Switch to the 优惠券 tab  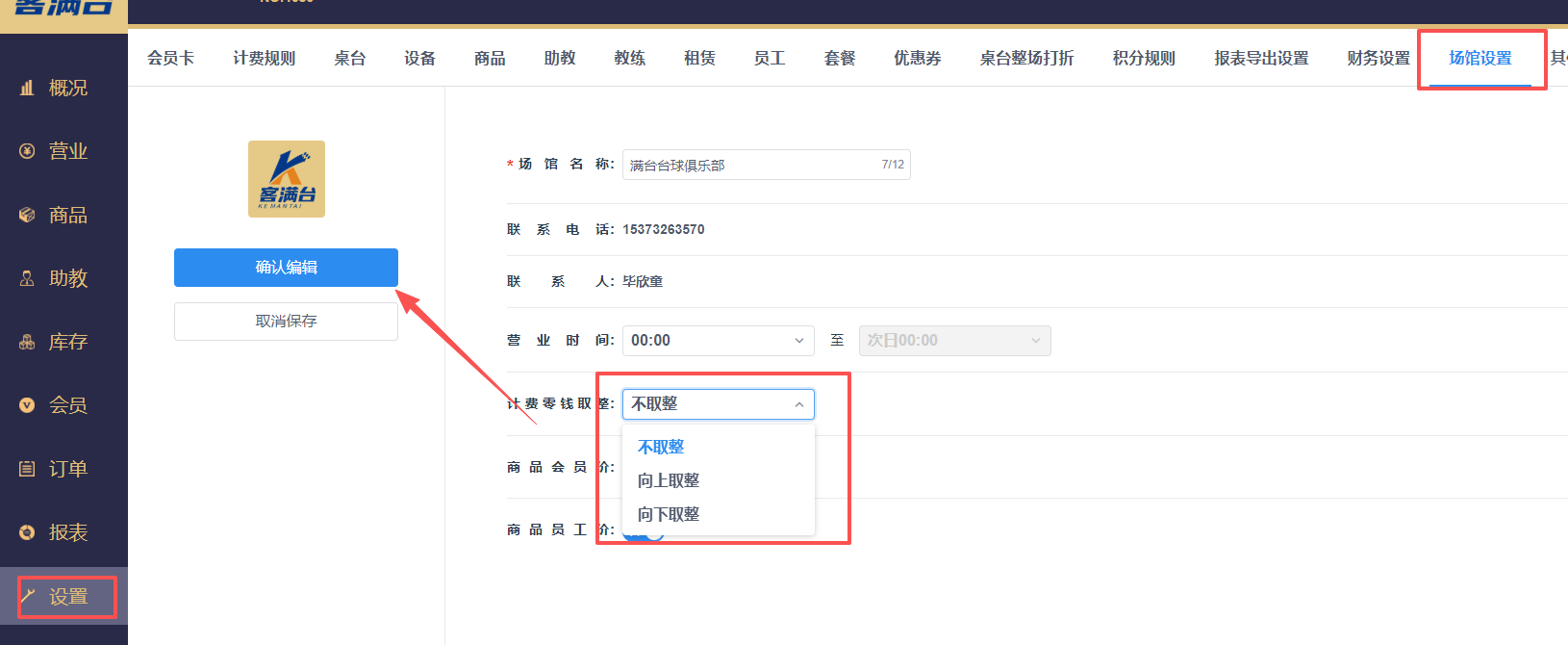tap(918, 58)
